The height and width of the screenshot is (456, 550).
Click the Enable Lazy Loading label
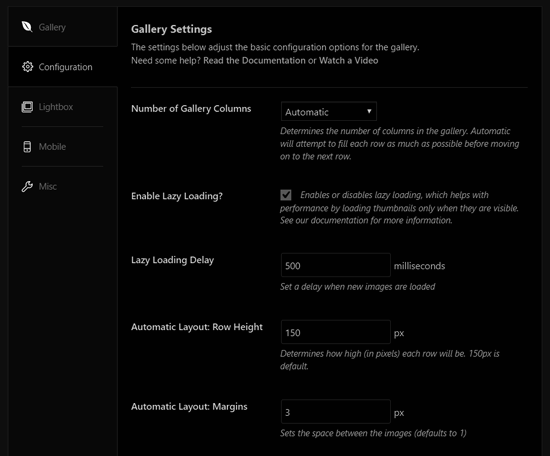pyautogui.click(x=177, y=196)
